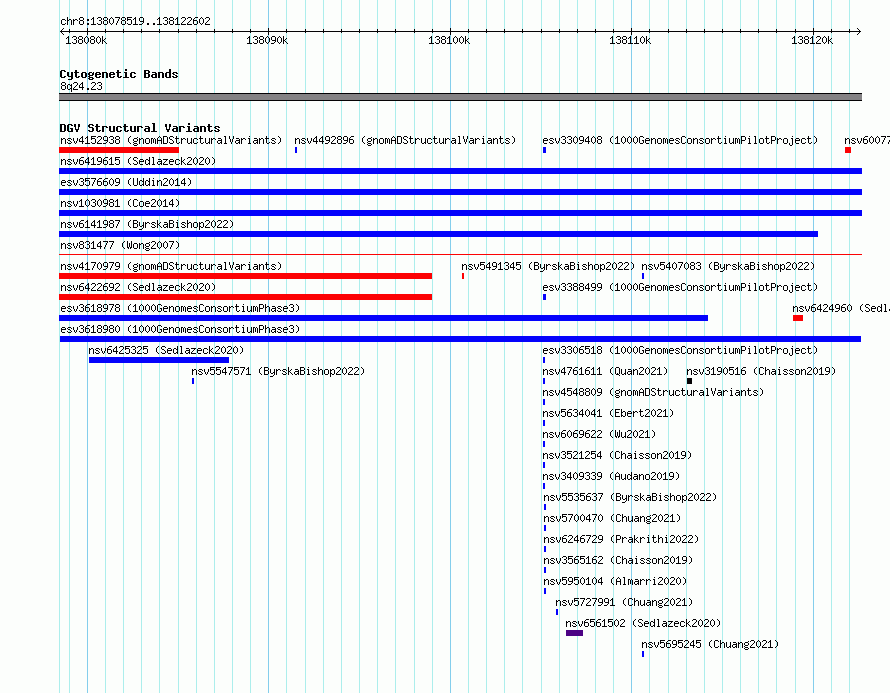
Task: Click blue bar under nsv6425325
Action: tap(159, 360)
